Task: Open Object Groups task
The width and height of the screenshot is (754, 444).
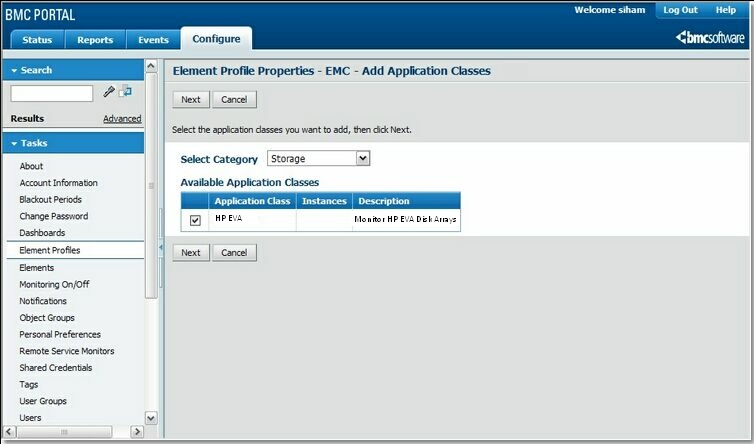Action: [x=47, y=318]
